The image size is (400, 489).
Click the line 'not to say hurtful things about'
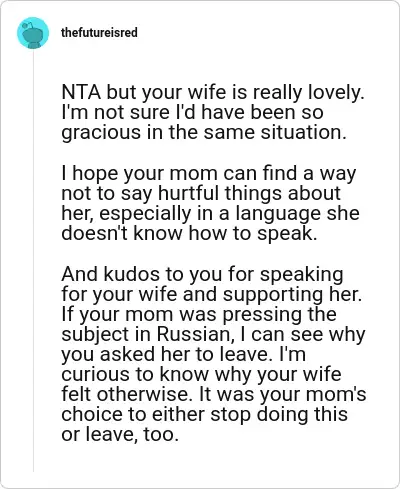tap(201, 193)
